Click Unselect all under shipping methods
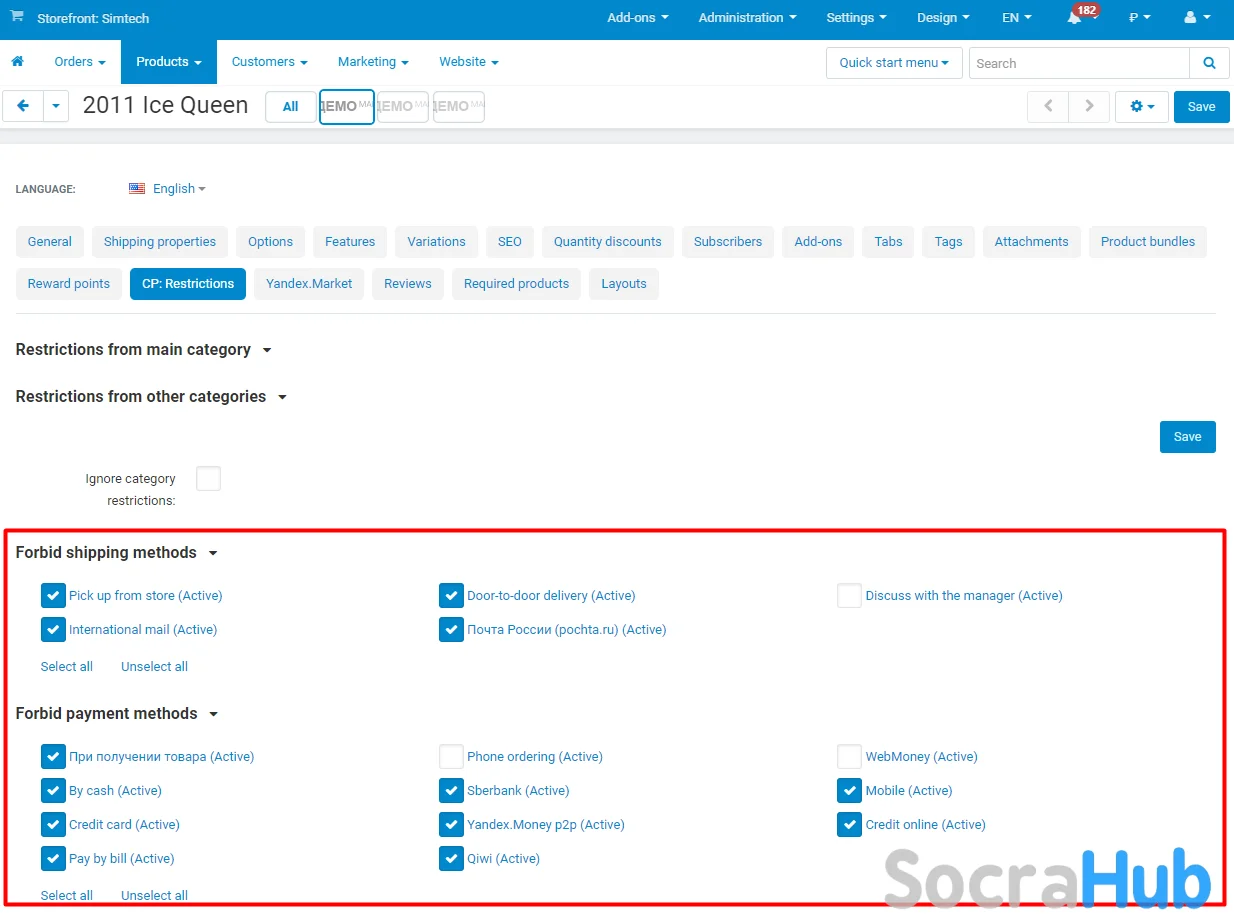Screen dimensions: 1234x914 [x=154, y=667]
